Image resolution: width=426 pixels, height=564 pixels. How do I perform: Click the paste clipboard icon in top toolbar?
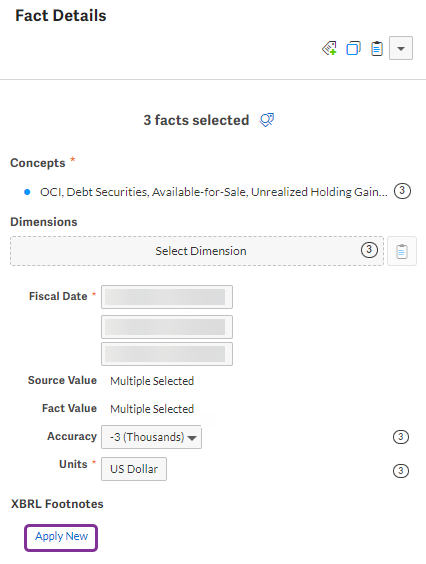pyautogui.click(x=377, y=49)
